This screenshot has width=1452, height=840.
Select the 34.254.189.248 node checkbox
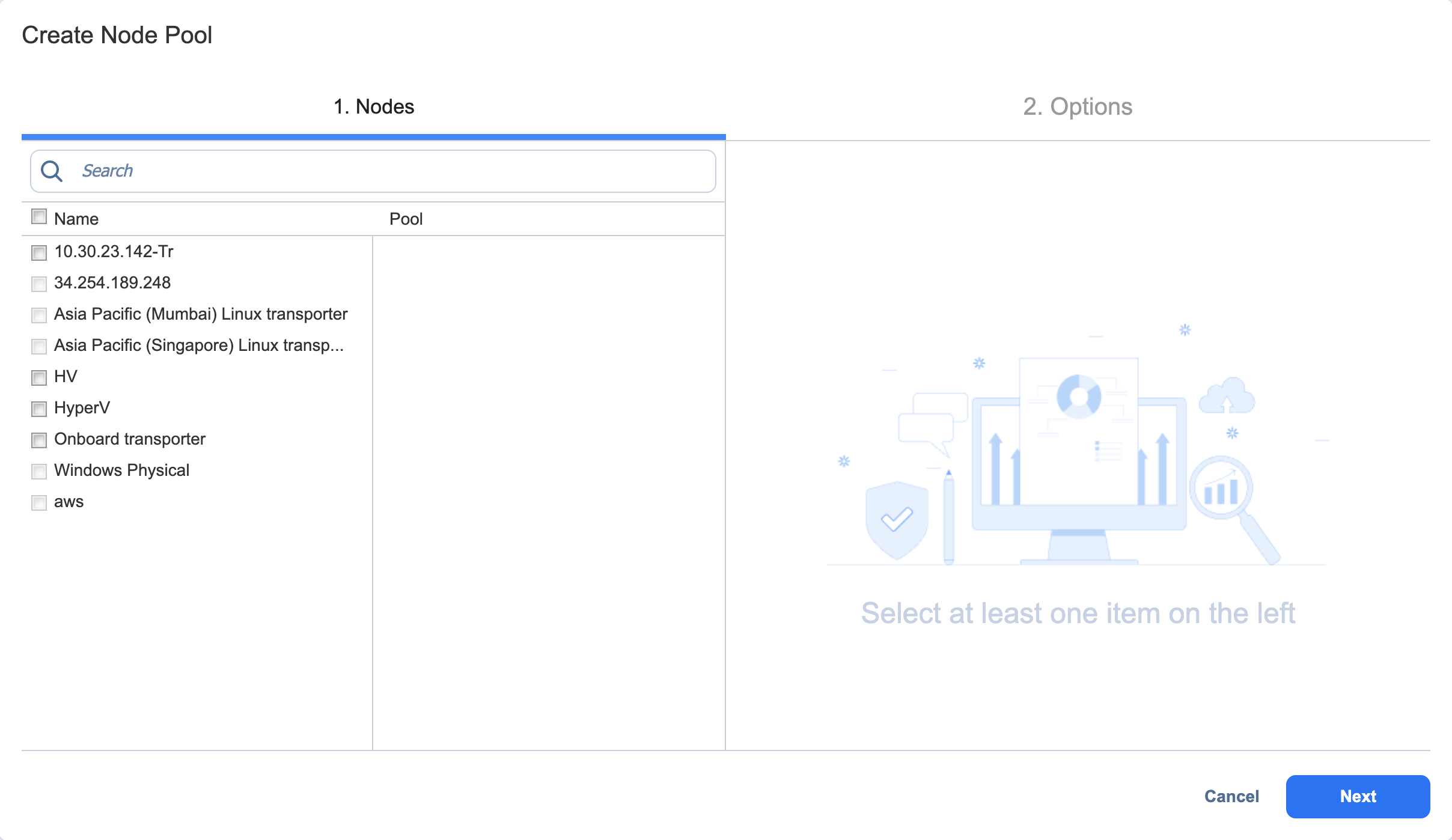(39, 284)
